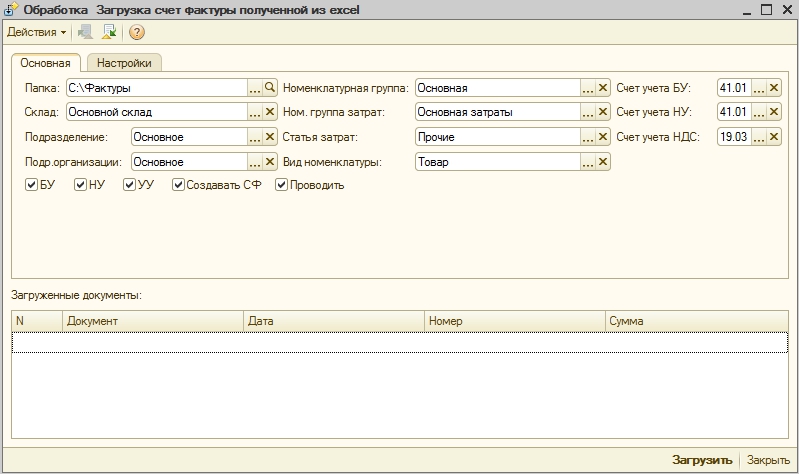Screen dimensions: 799x474
Task: Toggle the Создавать СФ checkbox
Action: (179, 185)
